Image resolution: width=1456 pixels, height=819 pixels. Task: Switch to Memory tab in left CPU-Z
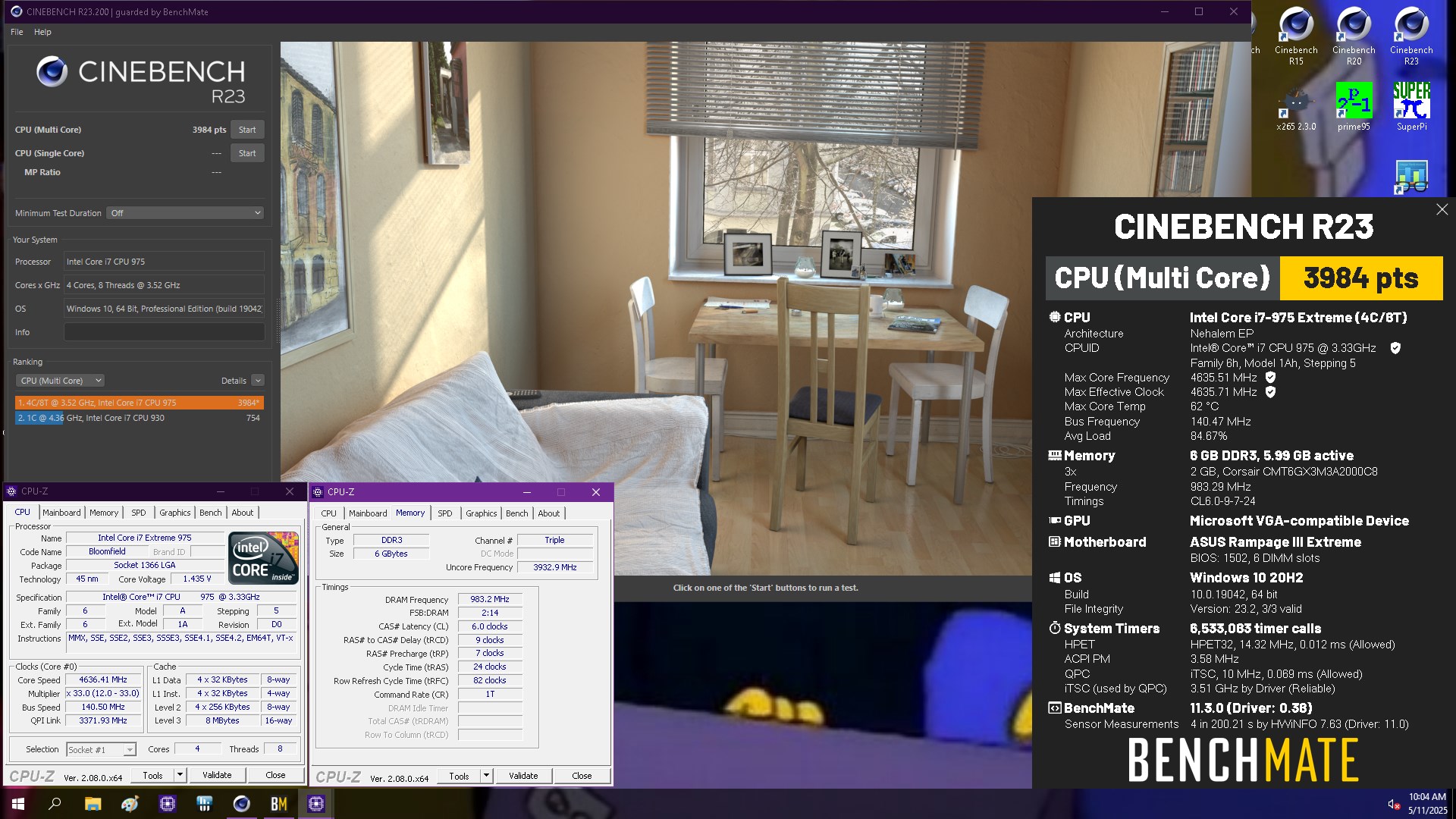pos(104,513)
